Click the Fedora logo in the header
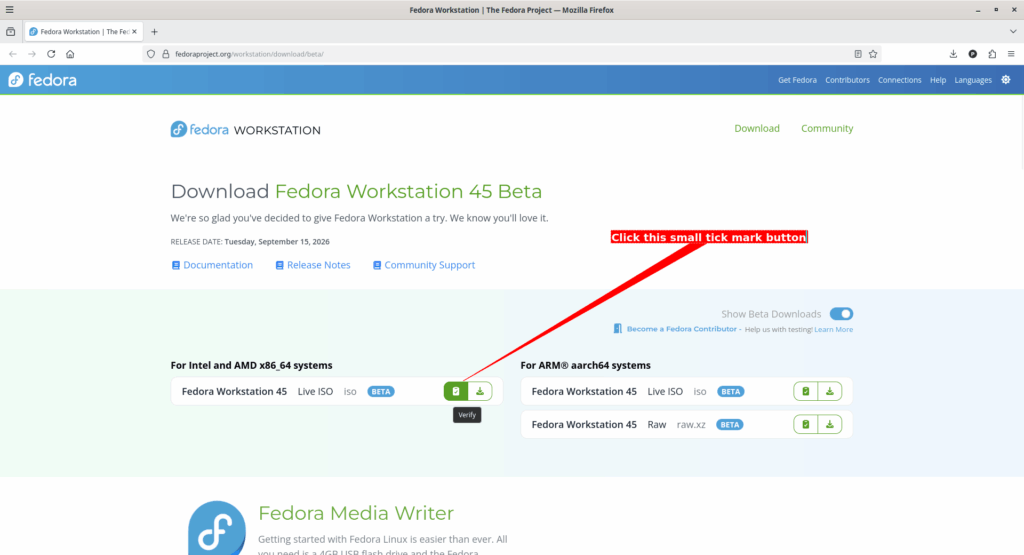This screenshot has width=1024, height=555. coord(42,80)
